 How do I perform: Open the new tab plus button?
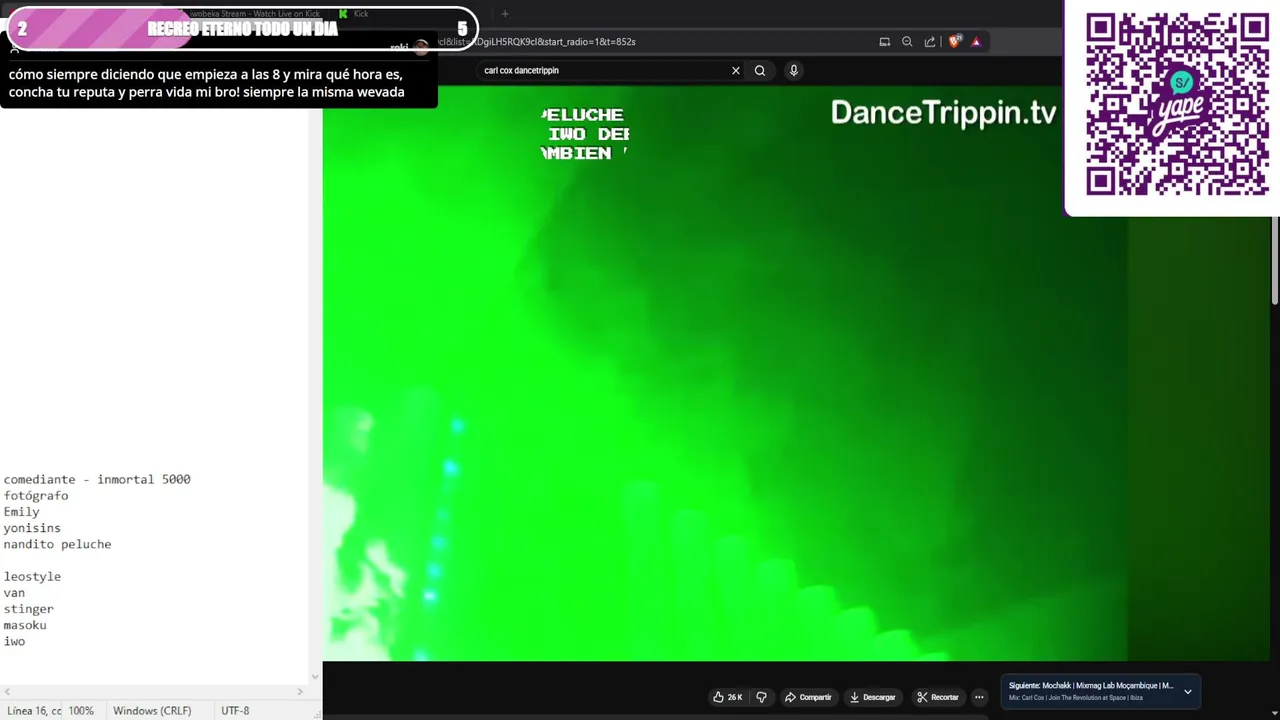click(505, 14)
